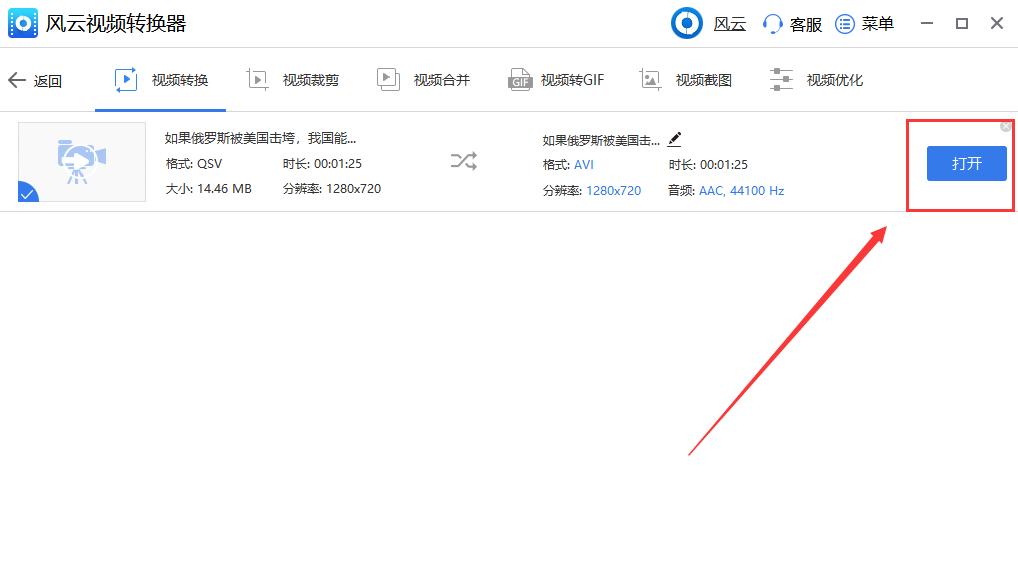The height and width of the screenshot is (570, 1018).
Task: Maximize the converter window
Action: 962,23
